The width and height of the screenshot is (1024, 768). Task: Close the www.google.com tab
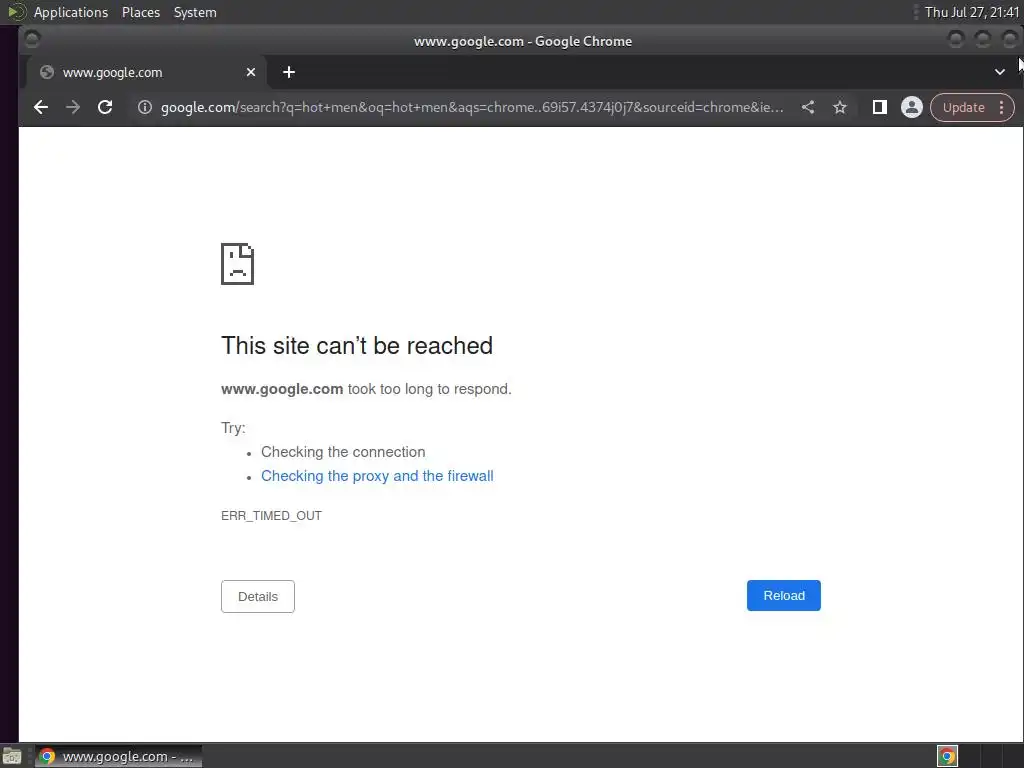coord(251,72)
